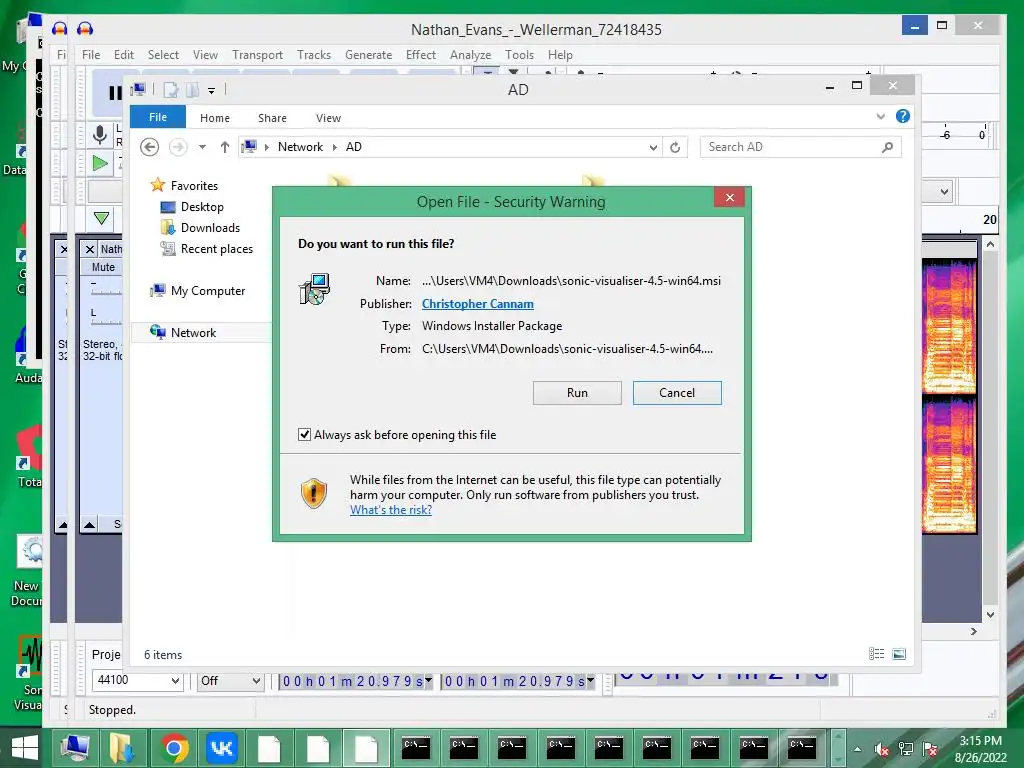1024x768 pixels.
Task: Open recent locations dropdown arrow
Action: point(202,147)
